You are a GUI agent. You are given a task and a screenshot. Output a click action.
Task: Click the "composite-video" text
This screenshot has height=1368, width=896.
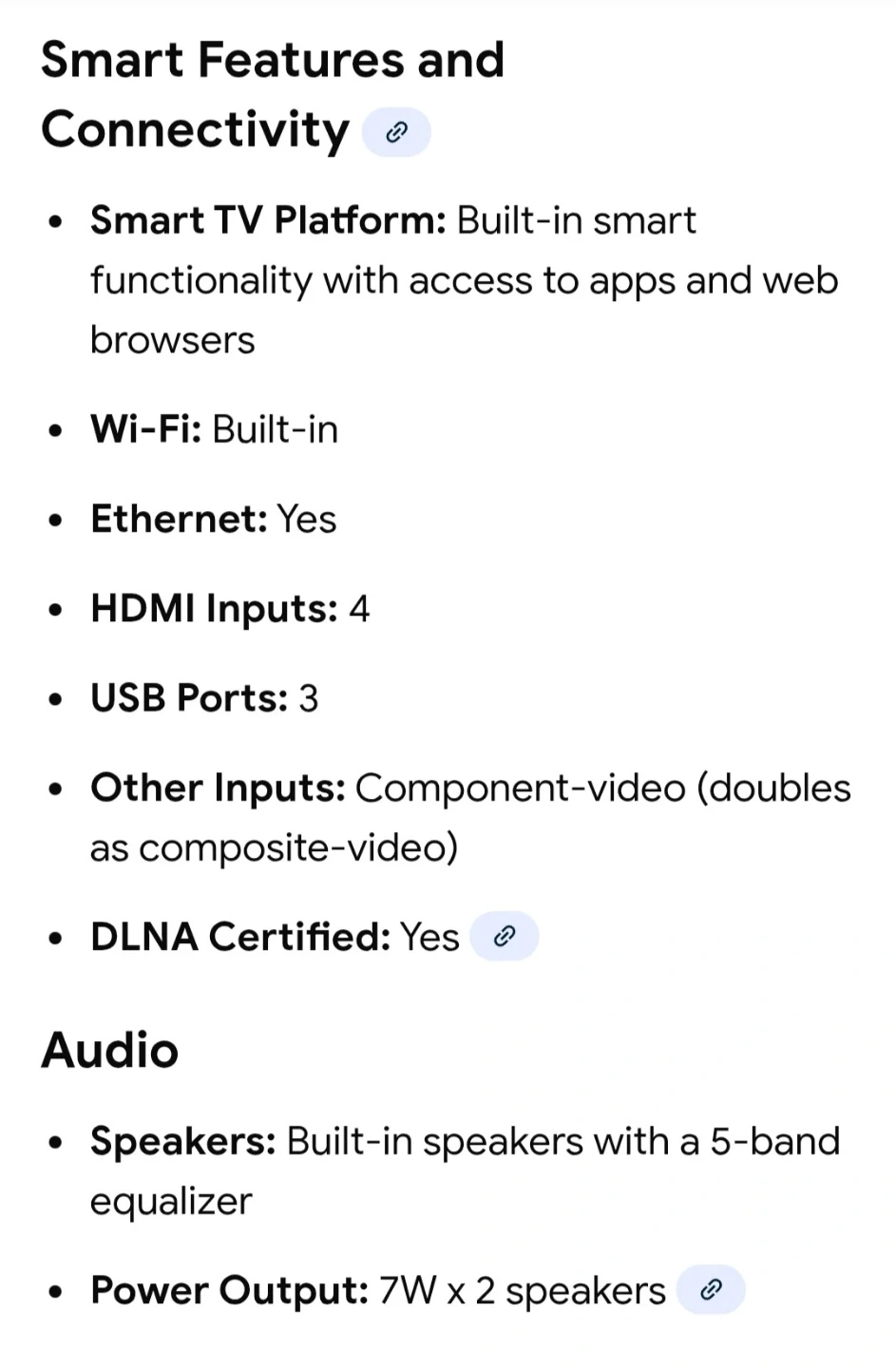[x=297, y=847]
